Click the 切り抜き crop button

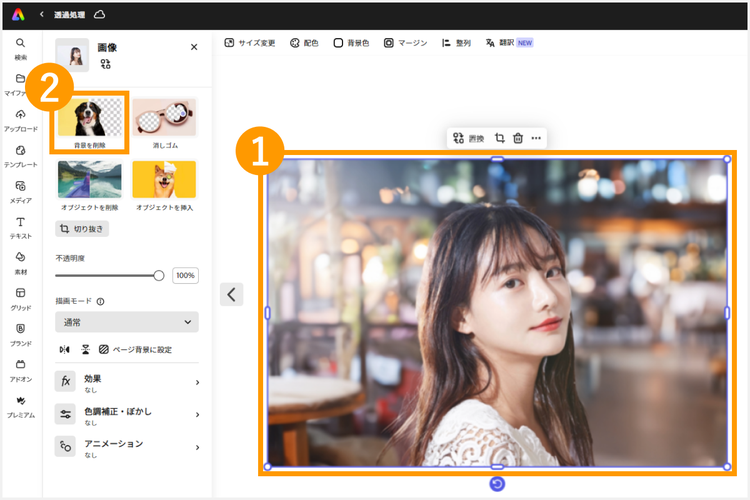point(82,229)
